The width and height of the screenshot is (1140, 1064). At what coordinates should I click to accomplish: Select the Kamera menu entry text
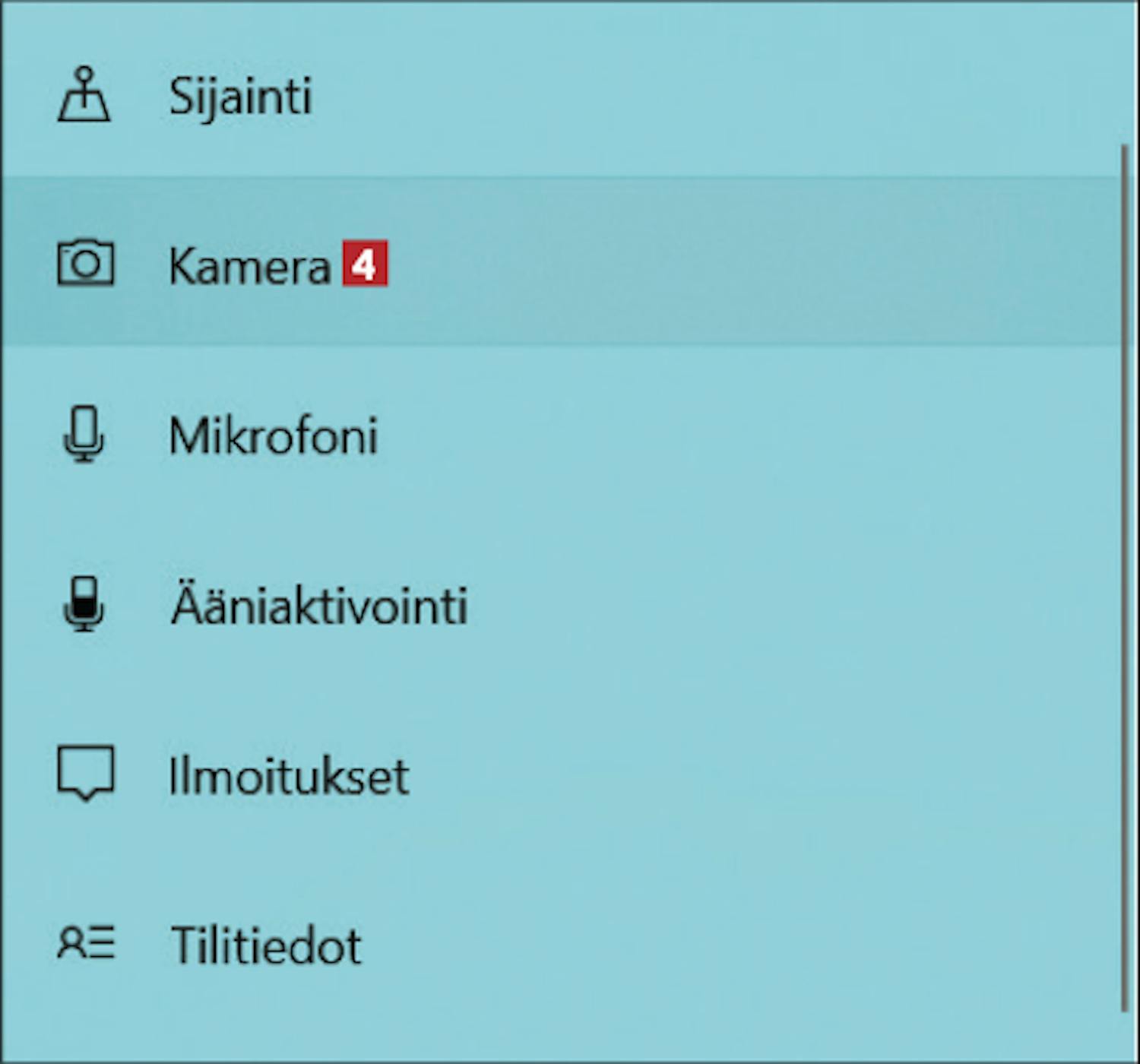249,266
